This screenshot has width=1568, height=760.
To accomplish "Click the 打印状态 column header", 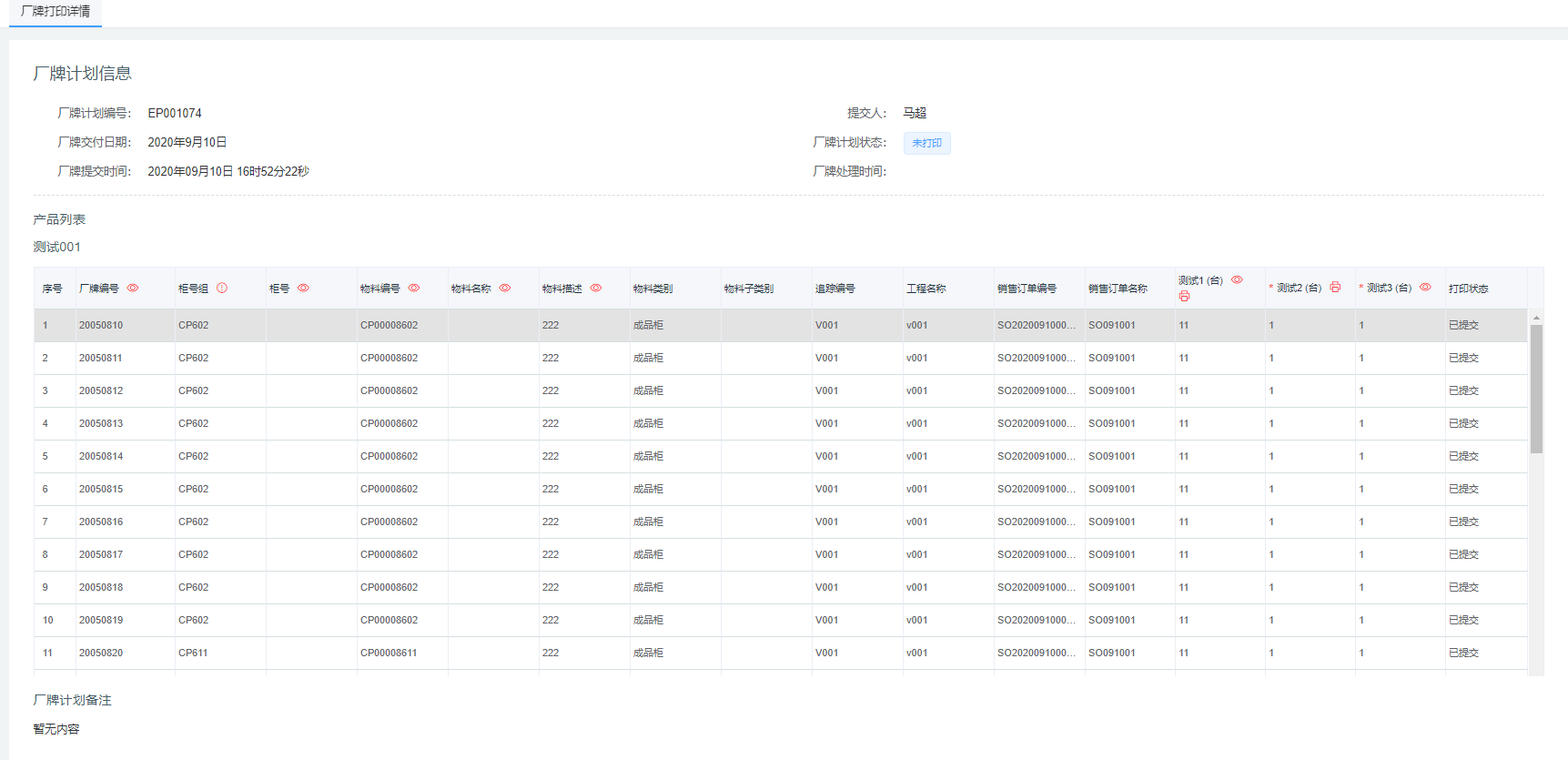I will (1468, 289).
